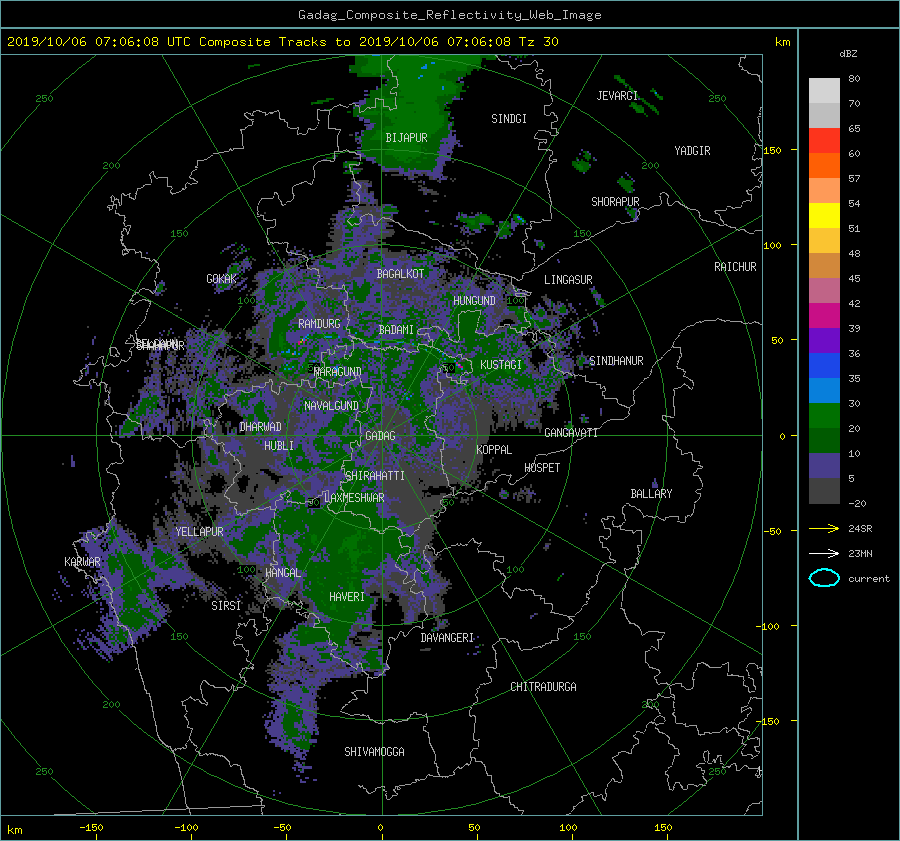
Task: Click the SINDGI city label
Action: (509, 119)
